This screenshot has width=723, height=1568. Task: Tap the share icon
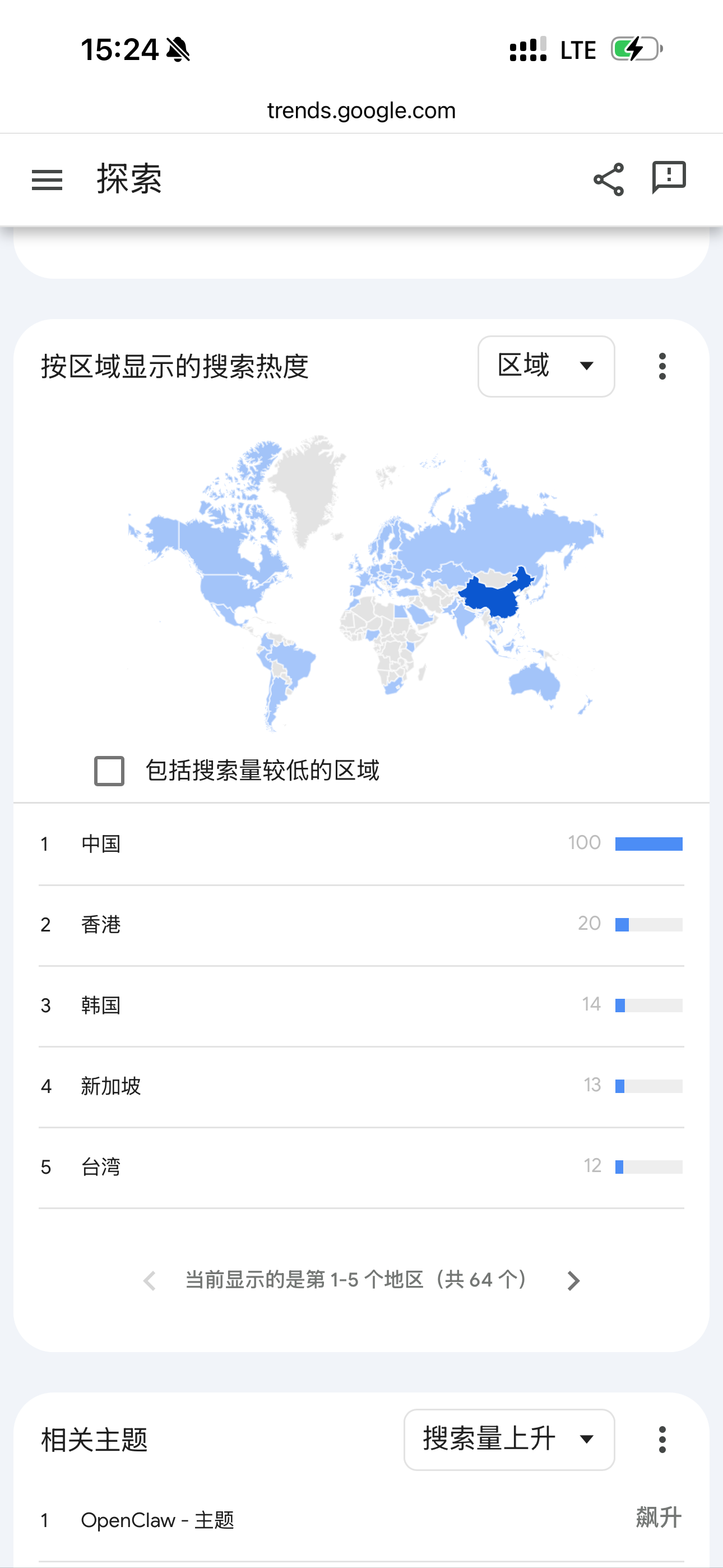(609, 179)
